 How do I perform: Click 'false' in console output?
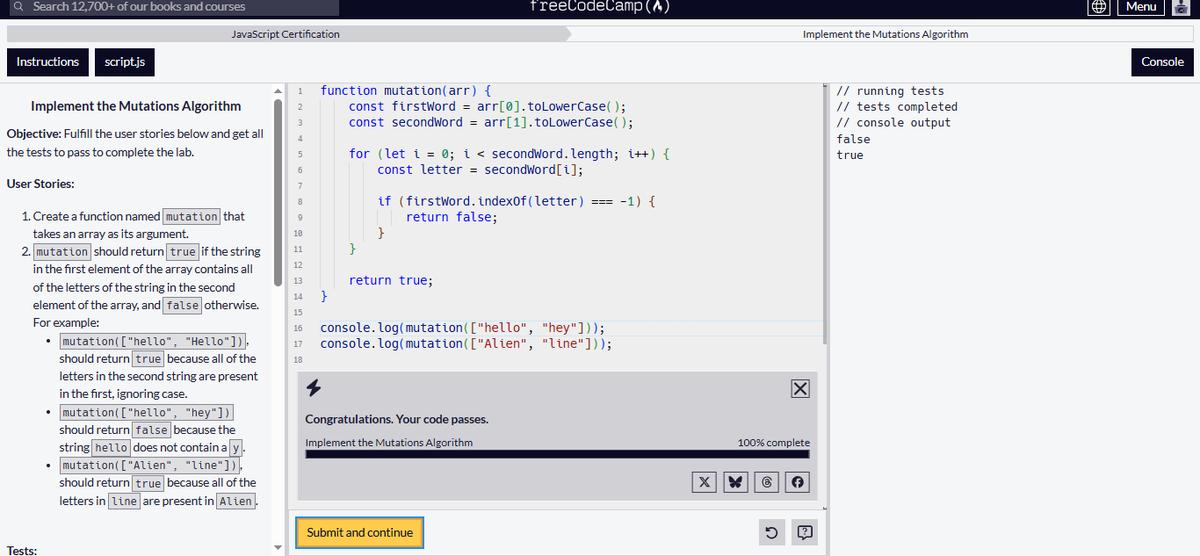tap(853, 139)
